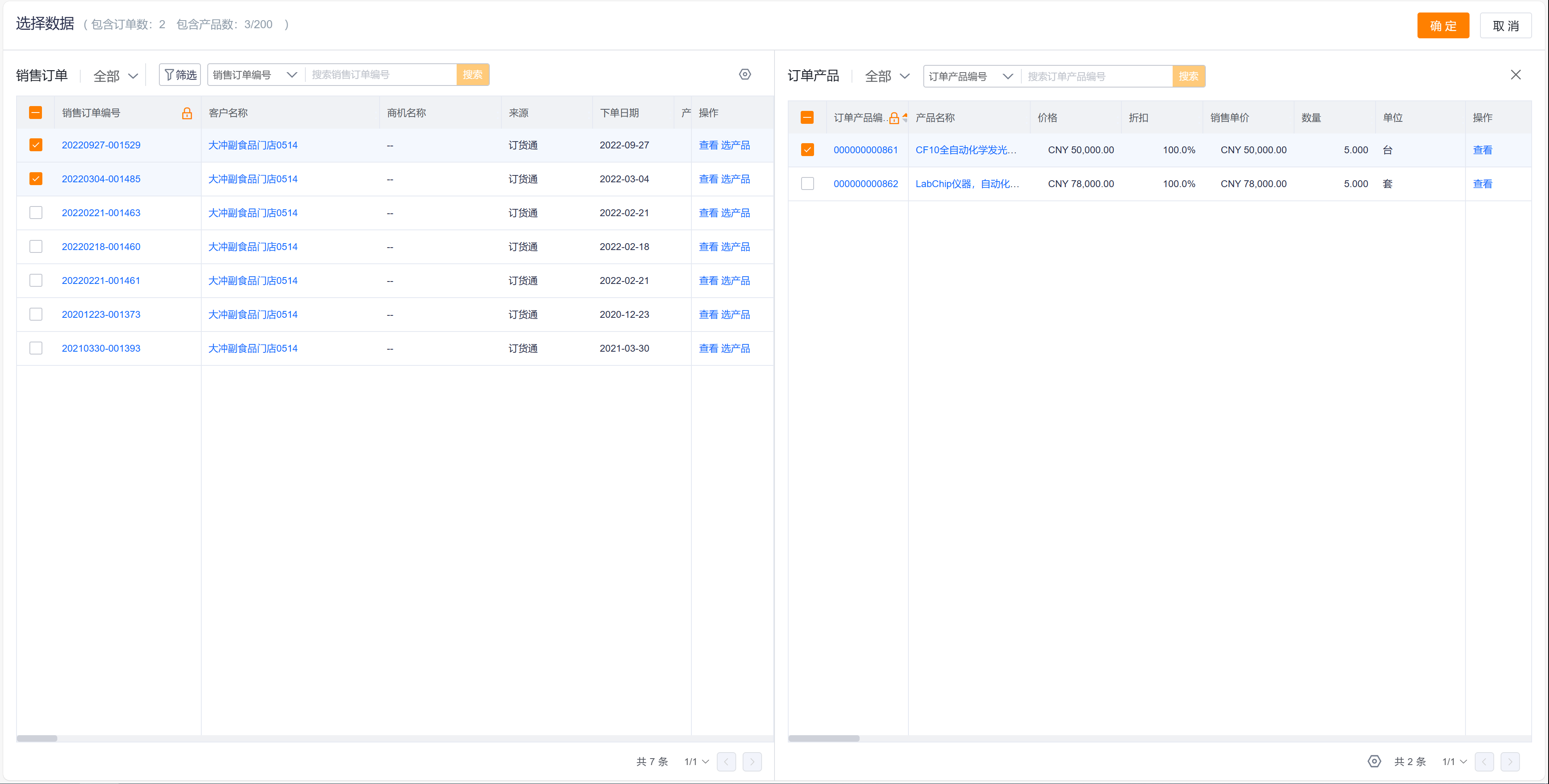Go to next page in sales order list
Viewport: 1549px width, 784px height.
point(752,761)
